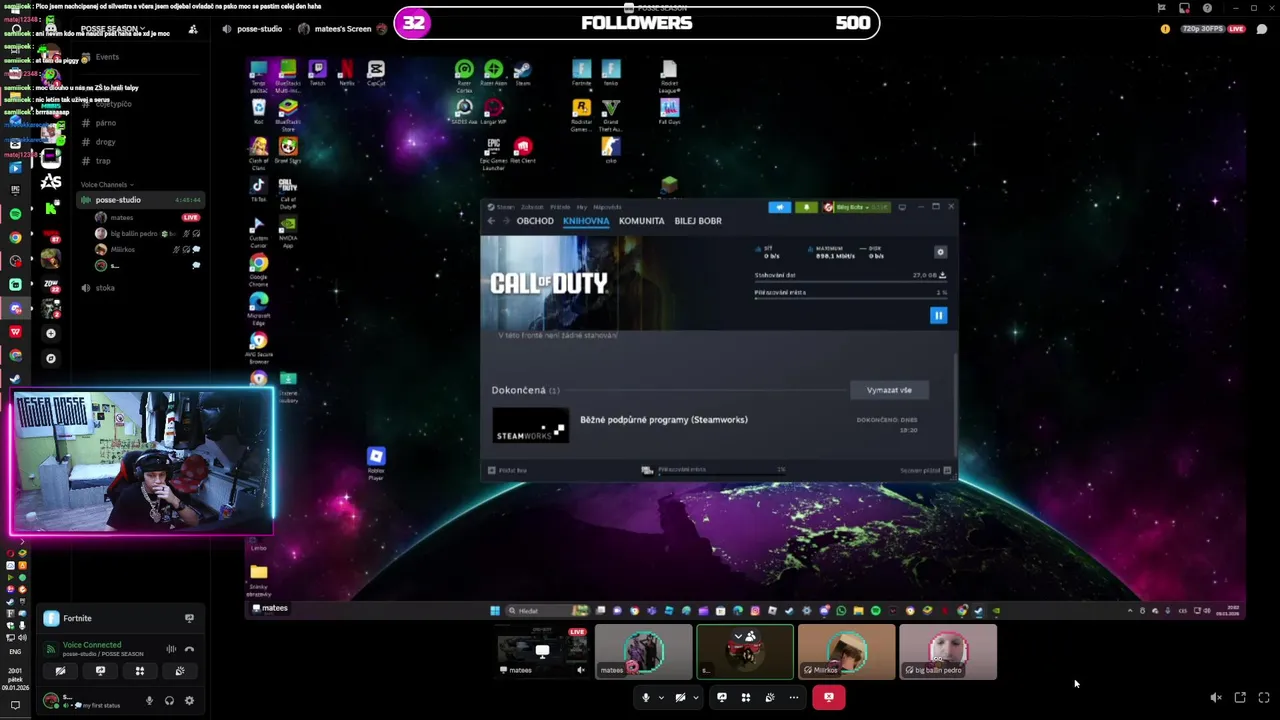This screenshot has height=720, width=1280.
Task: Open User Settings gear
Action: click(x=189, y=701)
